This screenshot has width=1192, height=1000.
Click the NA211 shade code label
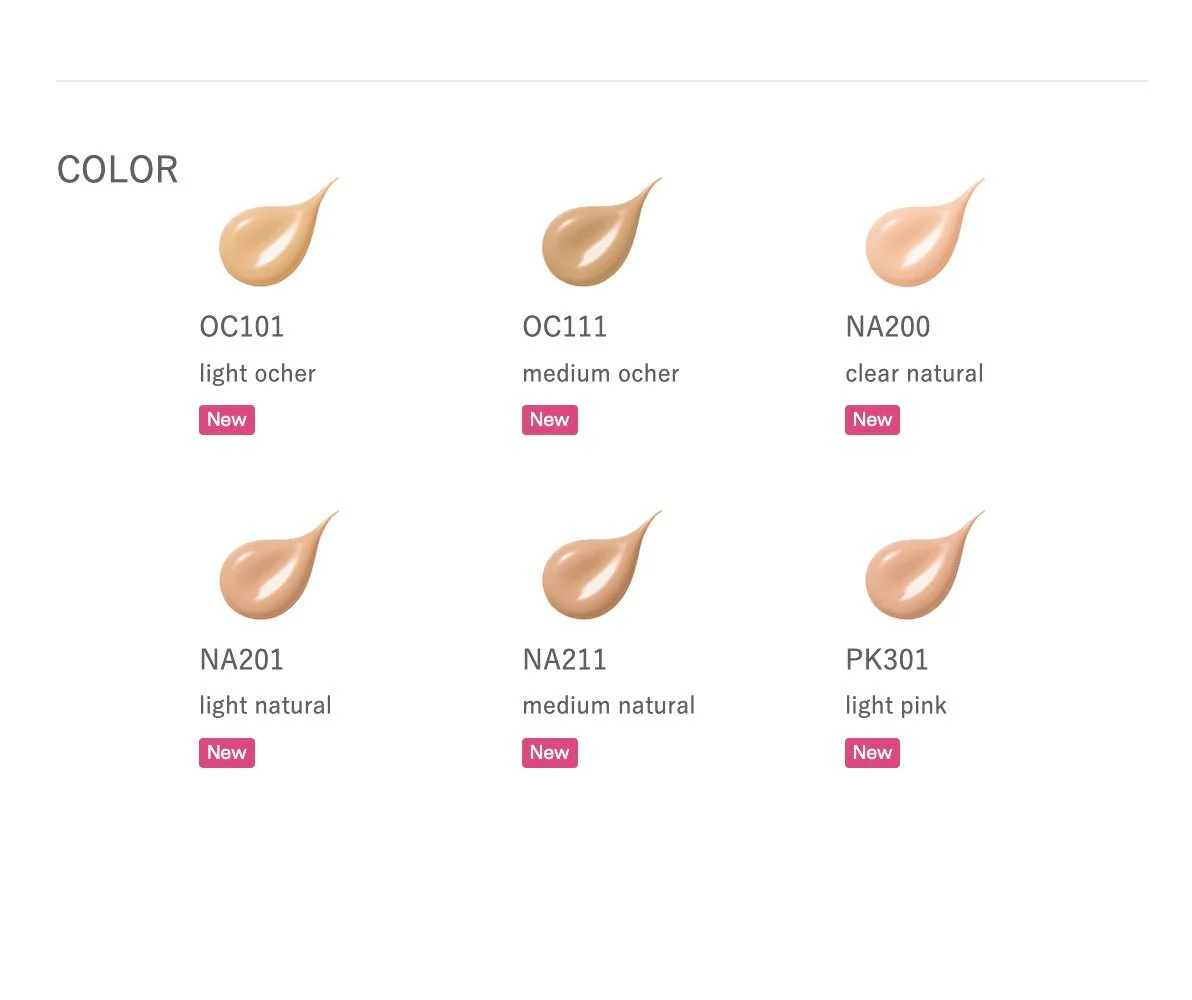[x=565, y=659]
